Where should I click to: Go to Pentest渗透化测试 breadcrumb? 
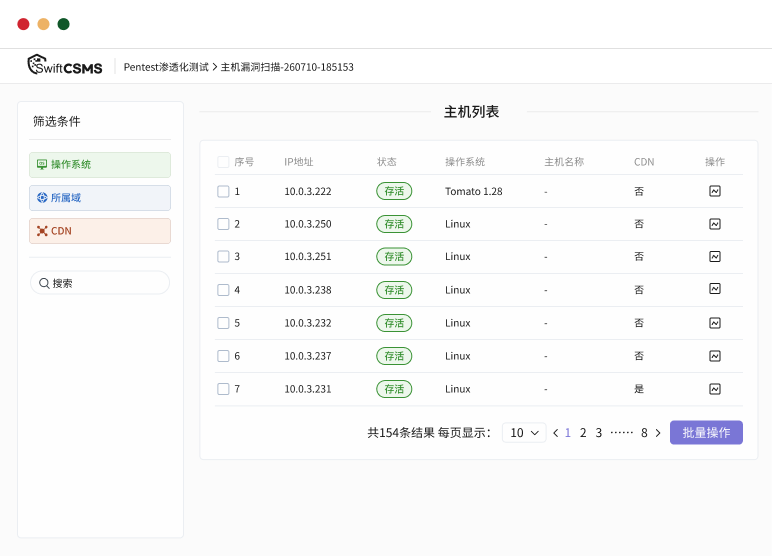(x=166, y=67)
